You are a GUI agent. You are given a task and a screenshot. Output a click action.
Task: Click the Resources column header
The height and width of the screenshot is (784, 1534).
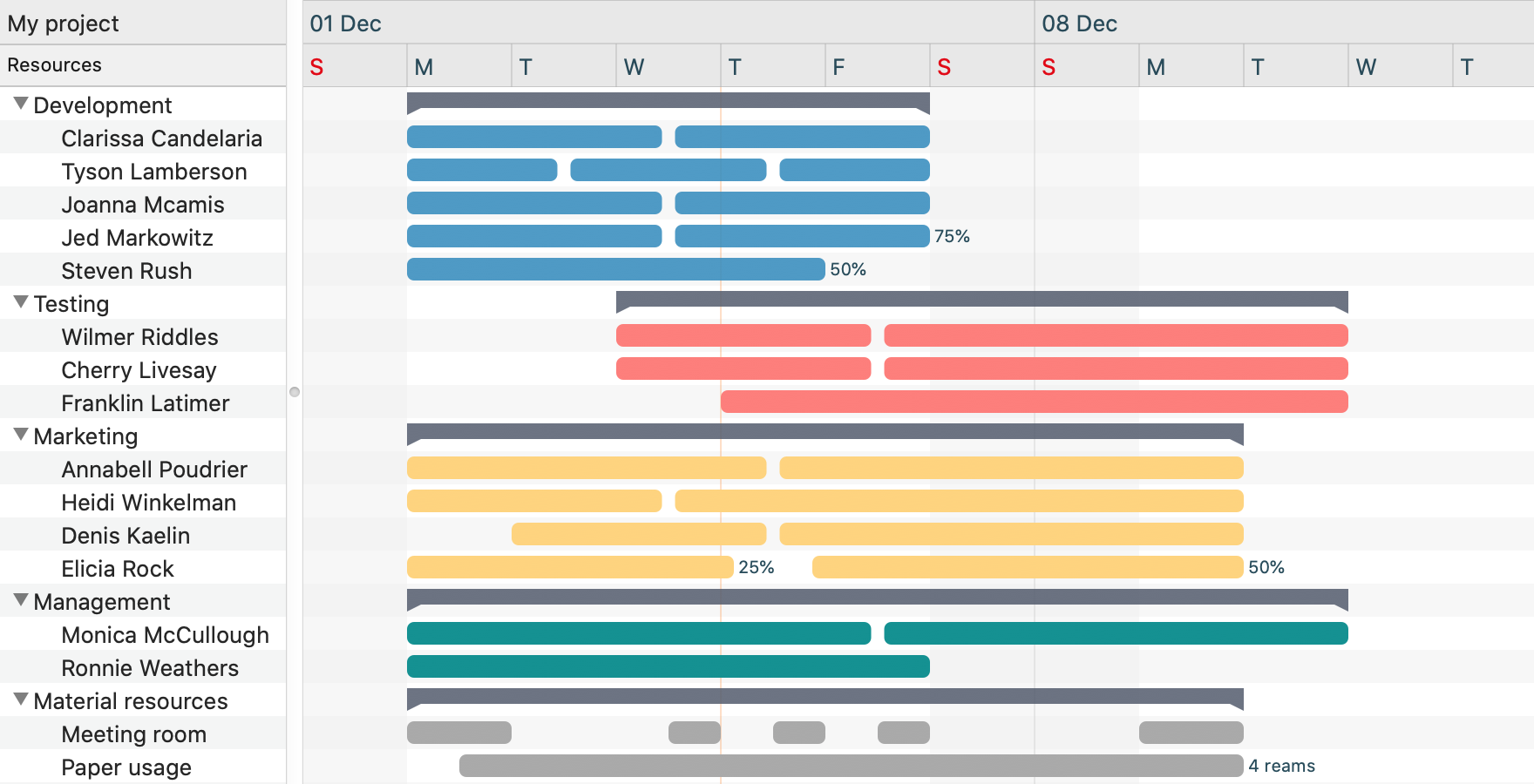[x=54, y=65]
